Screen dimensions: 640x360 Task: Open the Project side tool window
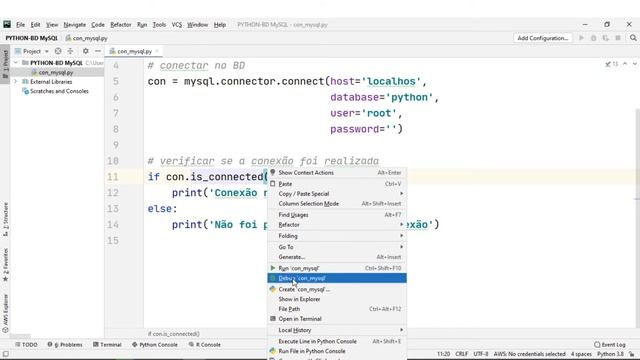(x=5, y=64)
